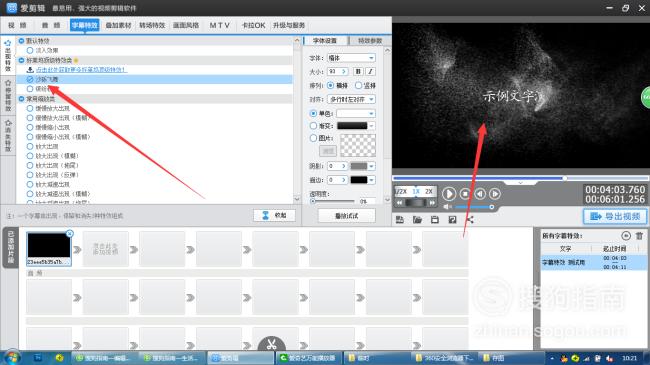Click the hourglass icon button below the effect list
The height and width of the screenshot is (365, 650).
(x=274, y=215)
